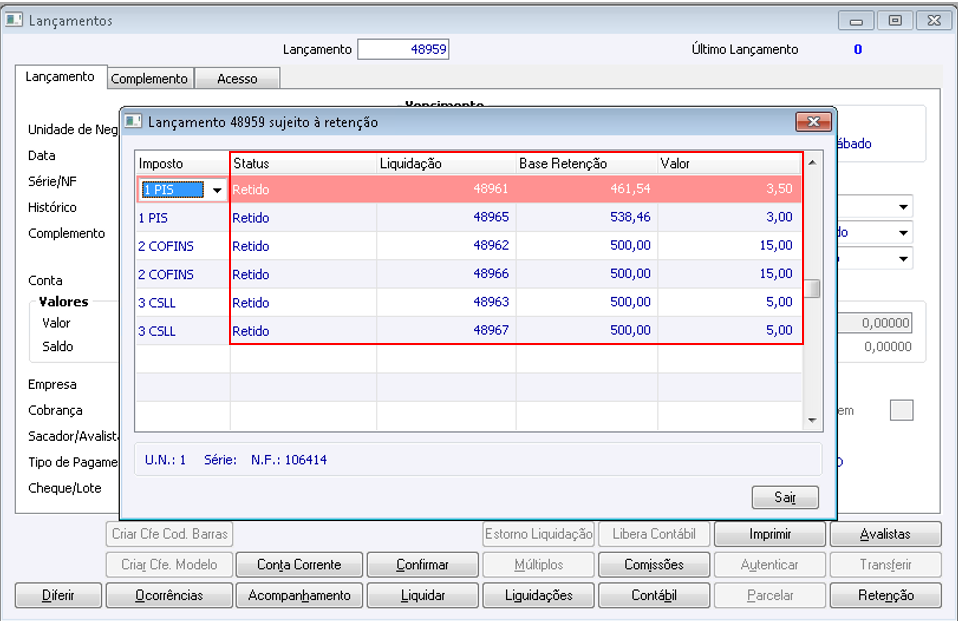Click the Confirmar button

(422, 565)
